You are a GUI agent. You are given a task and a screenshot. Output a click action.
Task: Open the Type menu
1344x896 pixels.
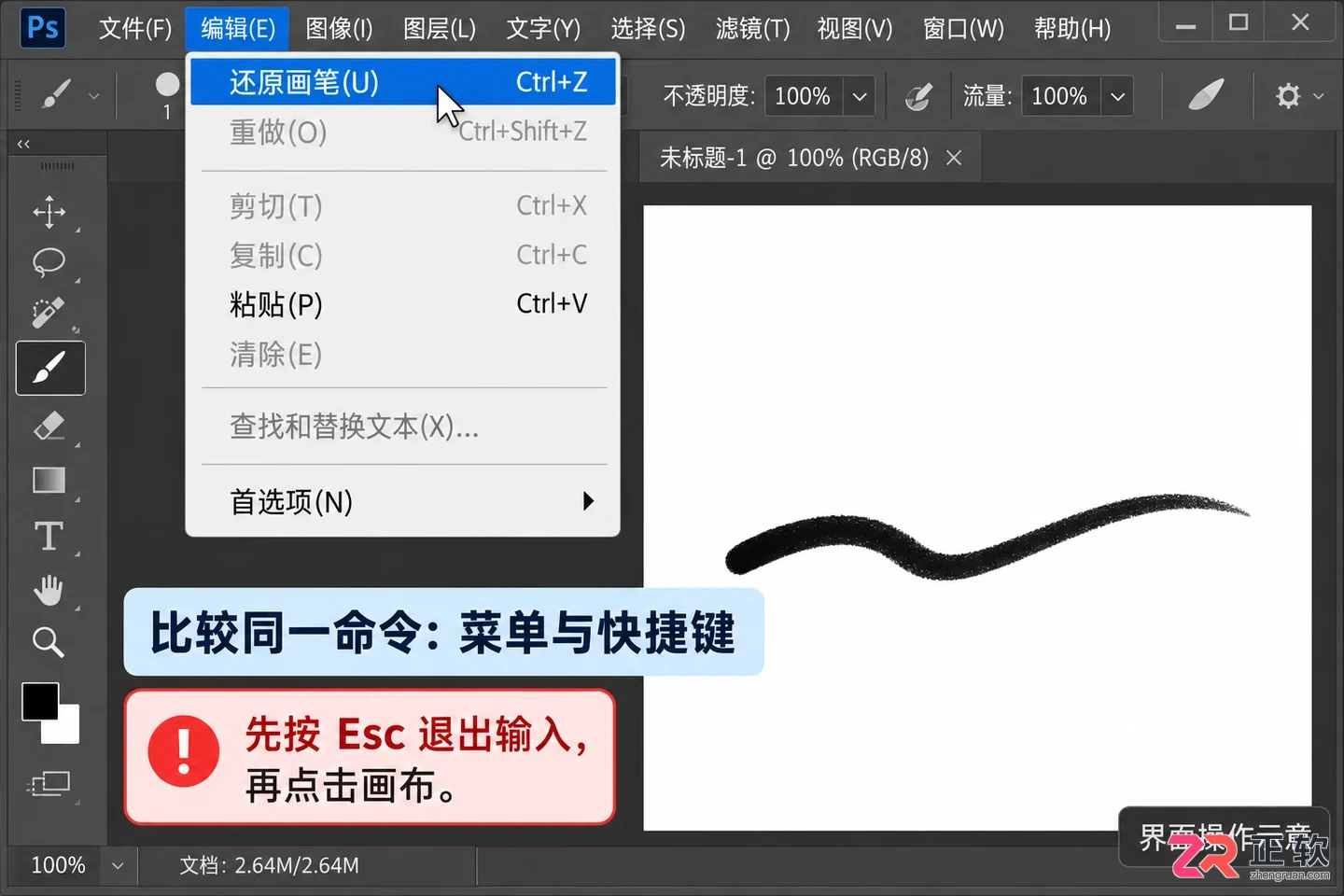[543, 29]
